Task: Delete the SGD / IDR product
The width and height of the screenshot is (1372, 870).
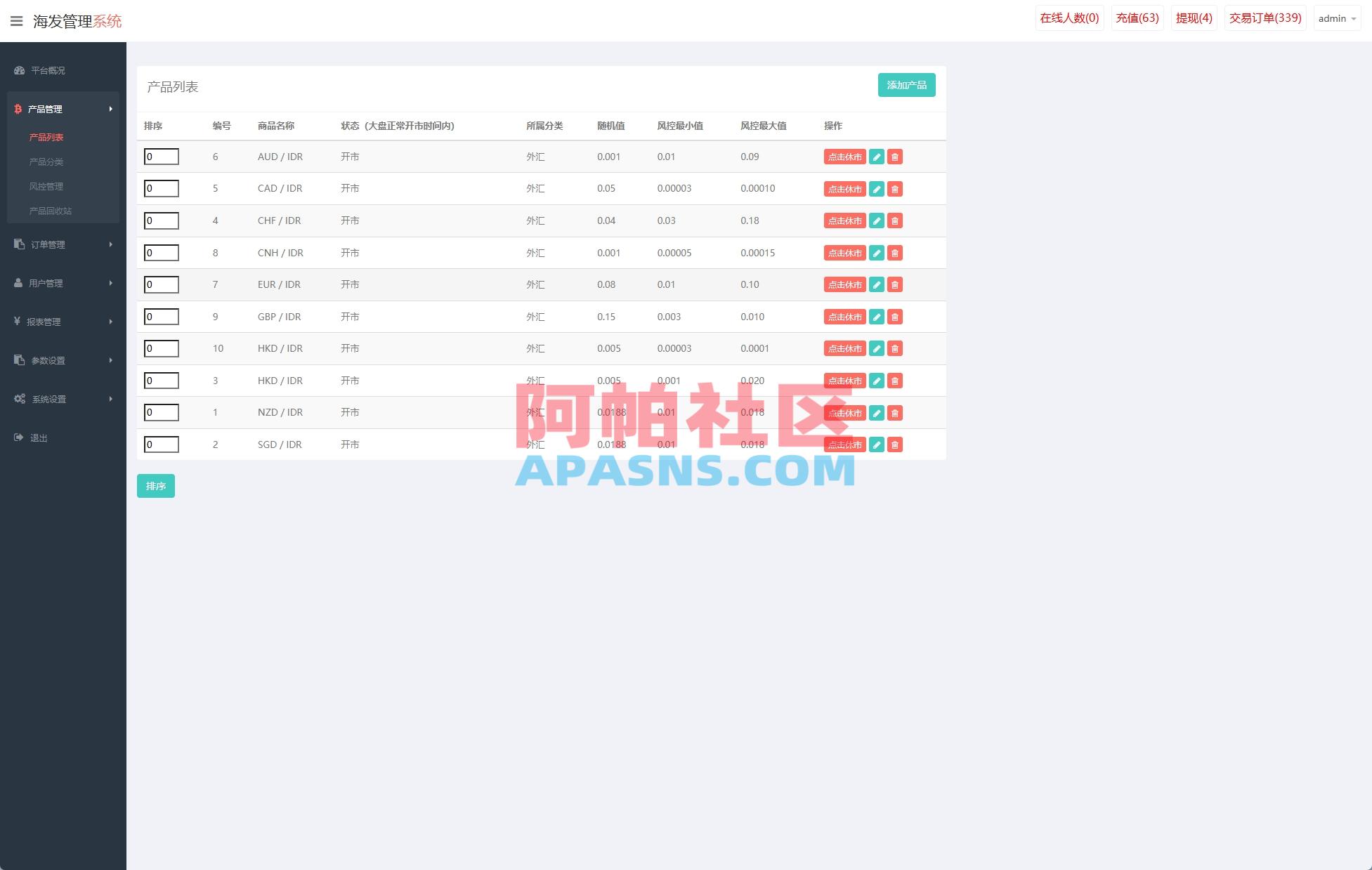Action: (x=895, y=444)
